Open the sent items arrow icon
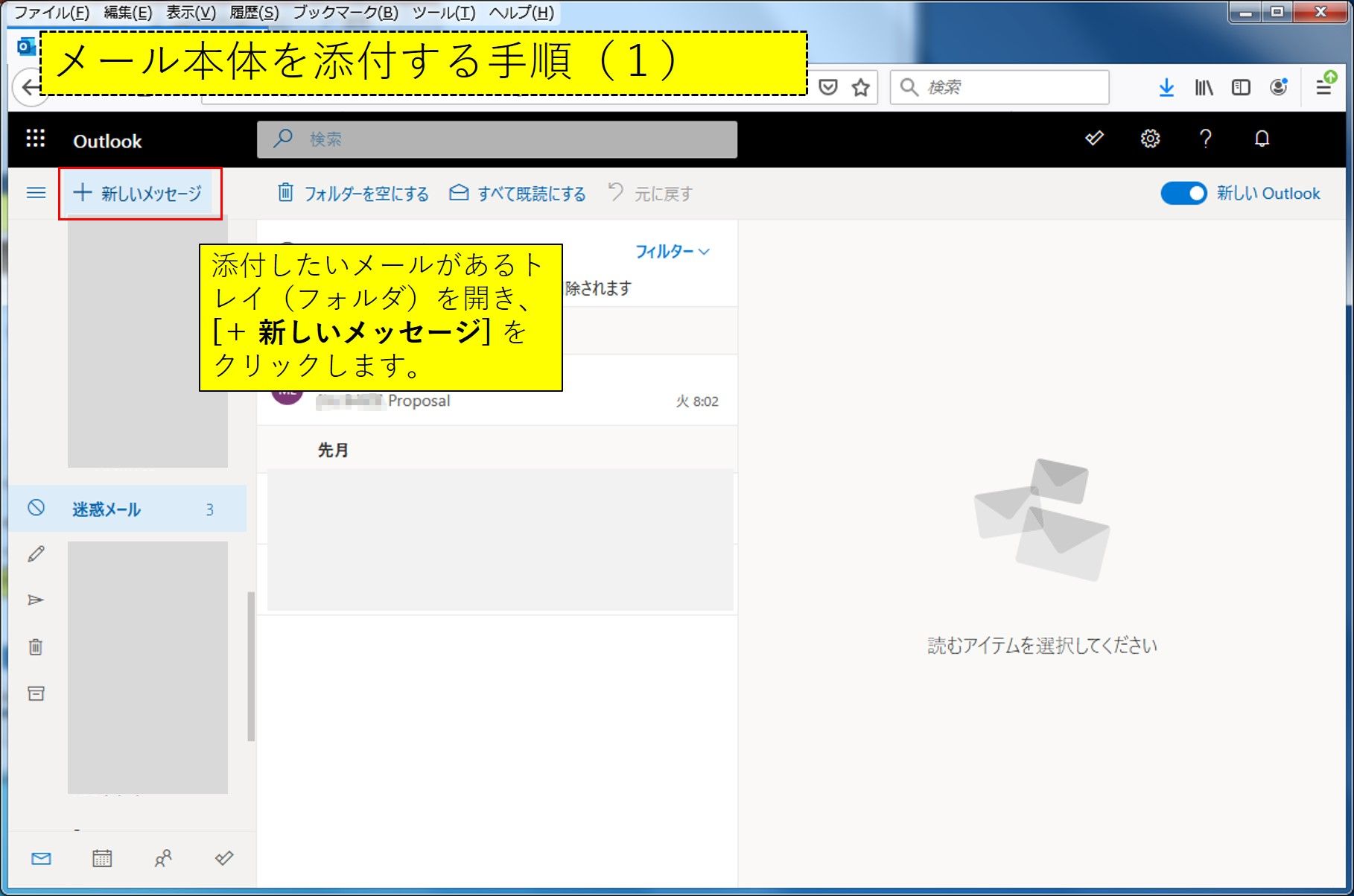The height and width of the screenshot is (896, 1354). pyautogui.click(x=36, y=600)
